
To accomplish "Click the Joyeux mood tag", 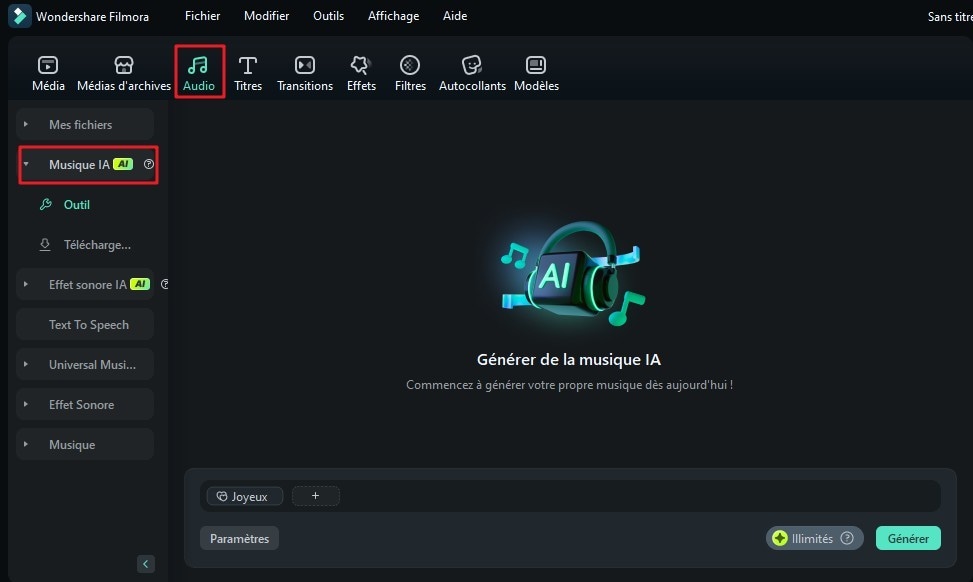I will click(244, 496).
